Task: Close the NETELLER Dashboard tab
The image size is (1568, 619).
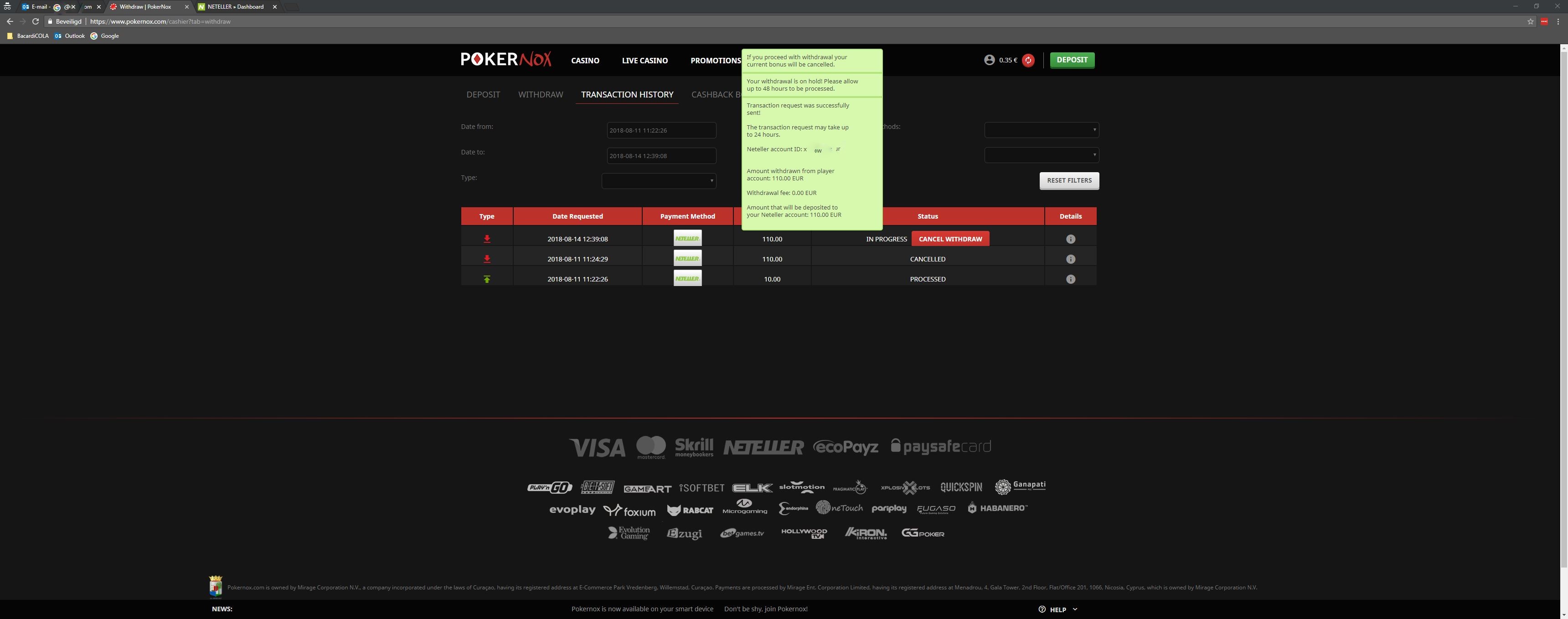Action: [x=274, y=7]
